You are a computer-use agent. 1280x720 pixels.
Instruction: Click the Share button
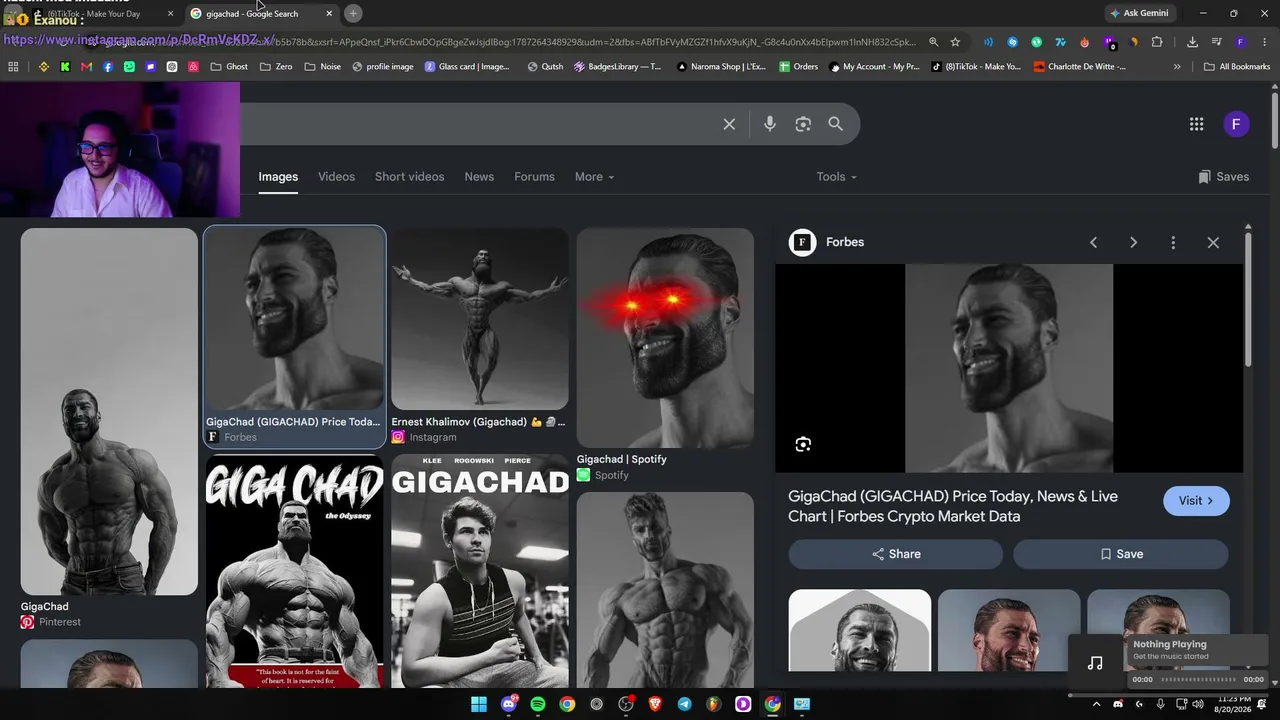895,554
